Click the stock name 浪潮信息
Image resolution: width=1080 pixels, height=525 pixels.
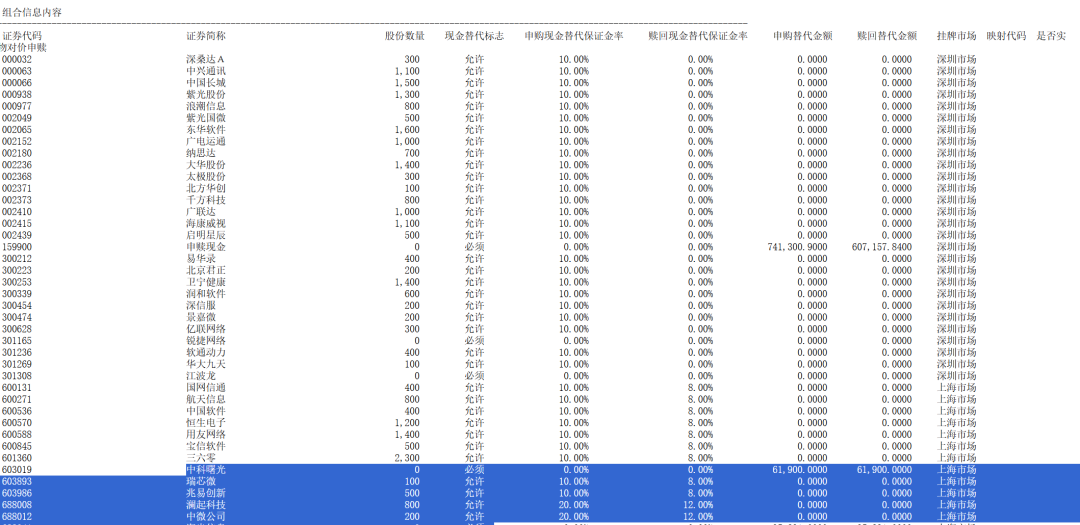pyautogui.click(x=206, y=106)
